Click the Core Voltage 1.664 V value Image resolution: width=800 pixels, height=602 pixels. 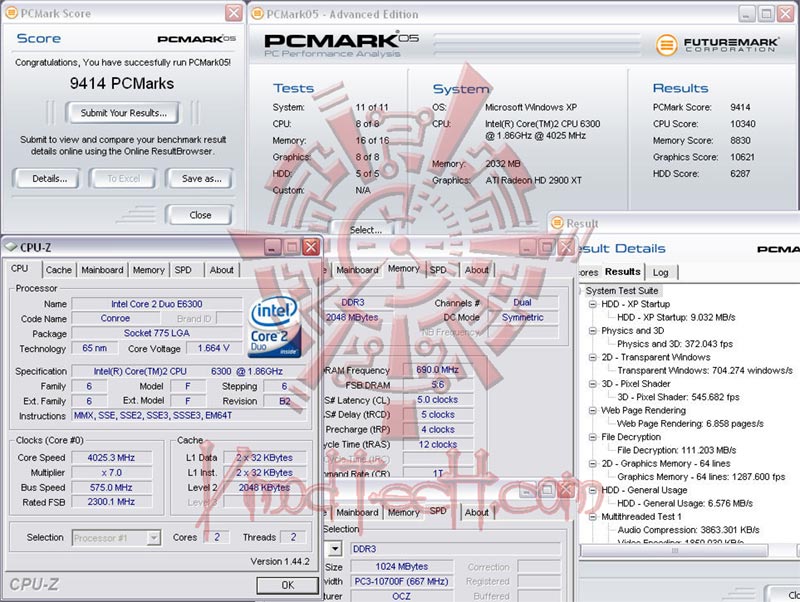[213, 348]
